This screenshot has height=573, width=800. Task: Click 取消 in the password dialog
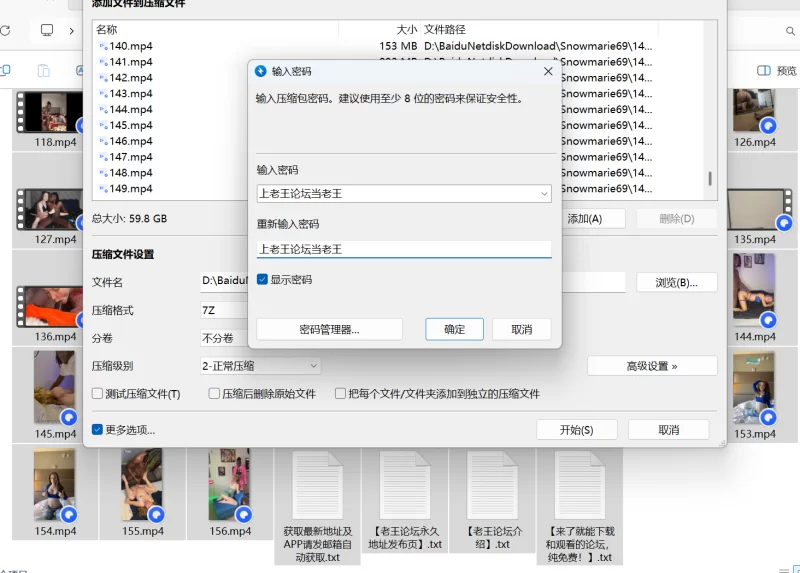[521, 330]
